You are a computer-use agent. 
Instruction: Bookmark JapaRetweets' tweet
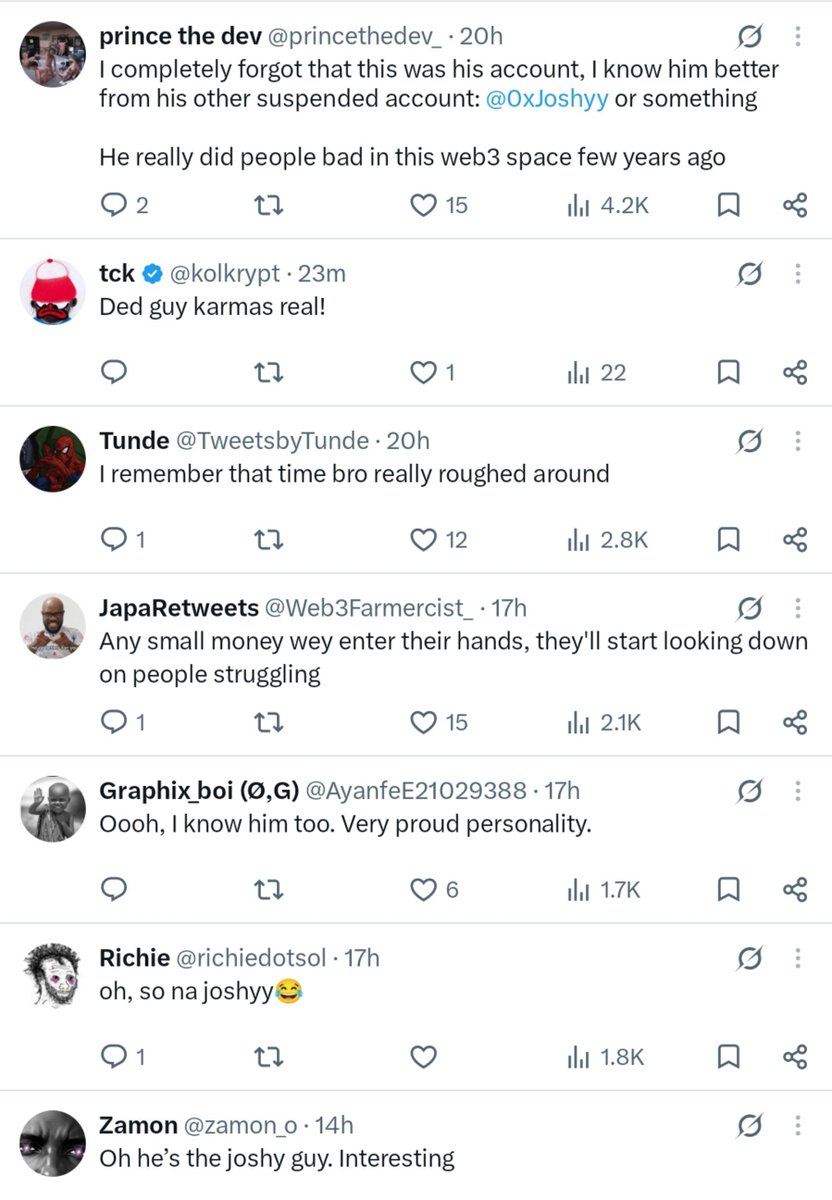point(729,722)
